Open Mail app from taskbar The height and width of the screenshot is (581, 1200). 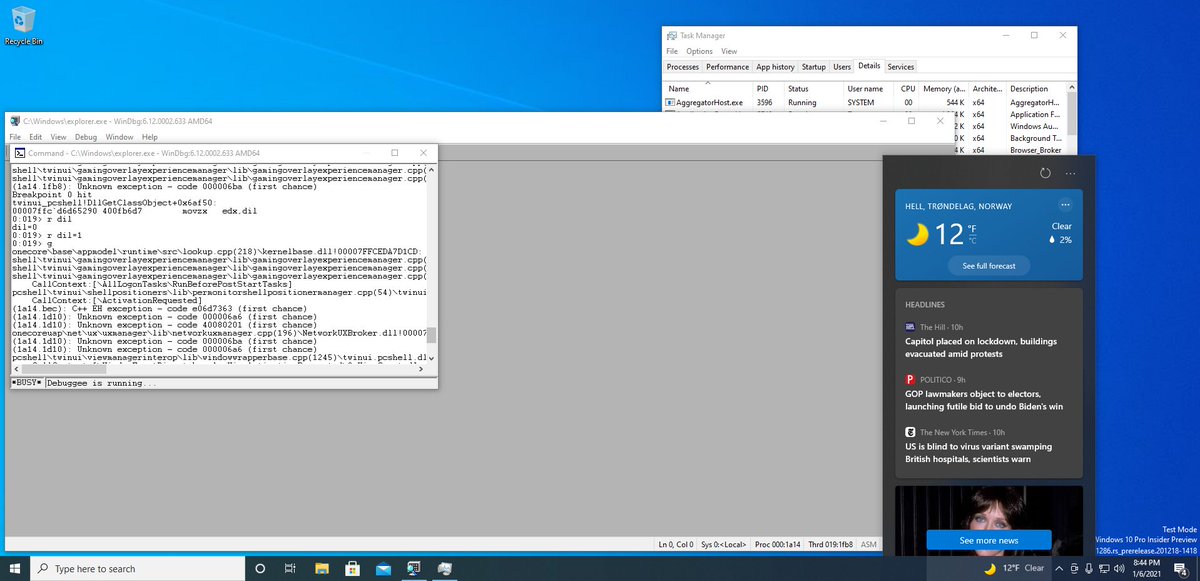coord(382,568)
